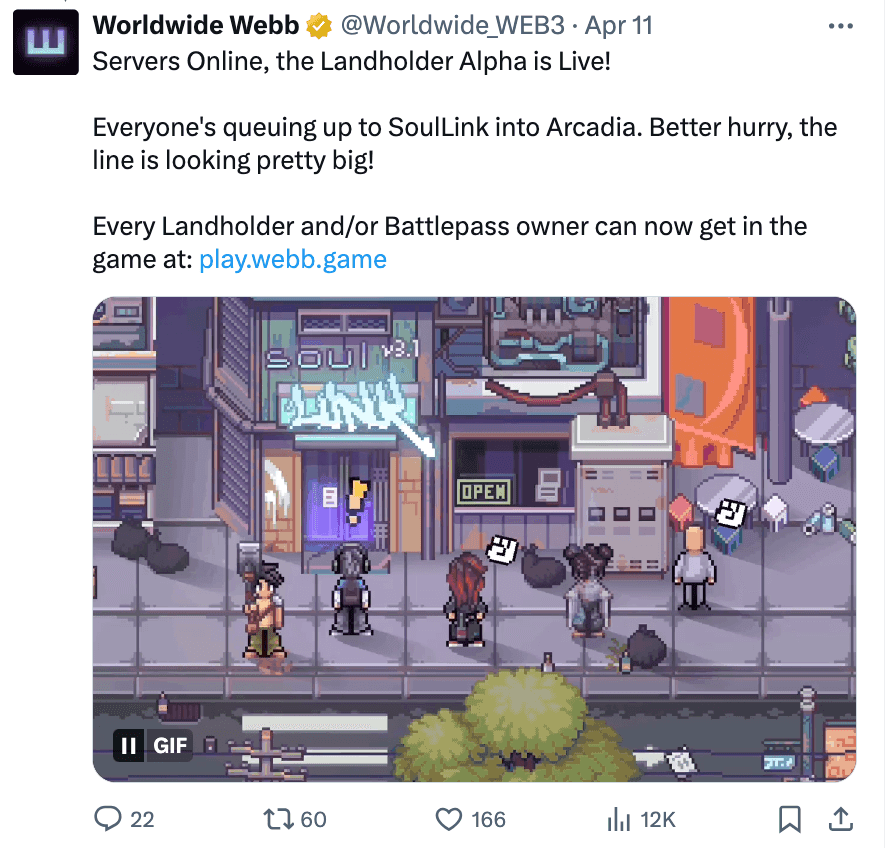Open the SoulLink pixel-art GIF media
Image resolution: width=896 pixels, height=848 pixels.
(474, 539)
